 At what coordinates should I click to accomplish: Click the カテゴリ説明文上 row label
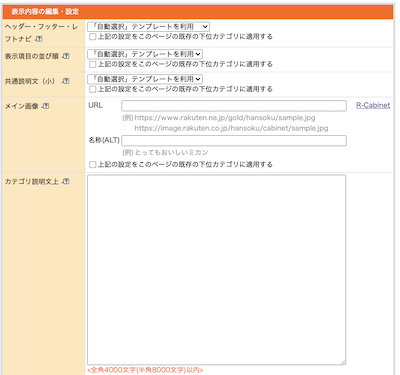[32, 181]
